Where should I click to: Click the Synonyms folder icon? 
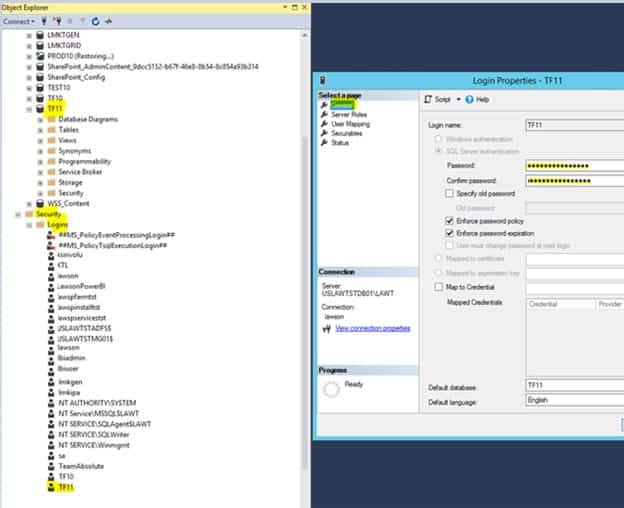pyautogui.click(x=51, y=151)
